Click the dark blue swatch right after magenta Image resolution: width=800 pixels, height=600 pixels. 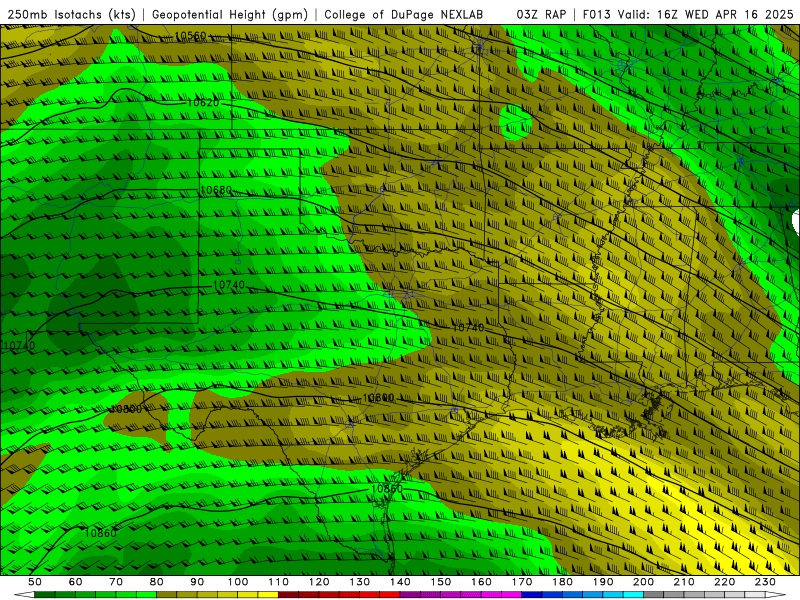tap(532, 595)
